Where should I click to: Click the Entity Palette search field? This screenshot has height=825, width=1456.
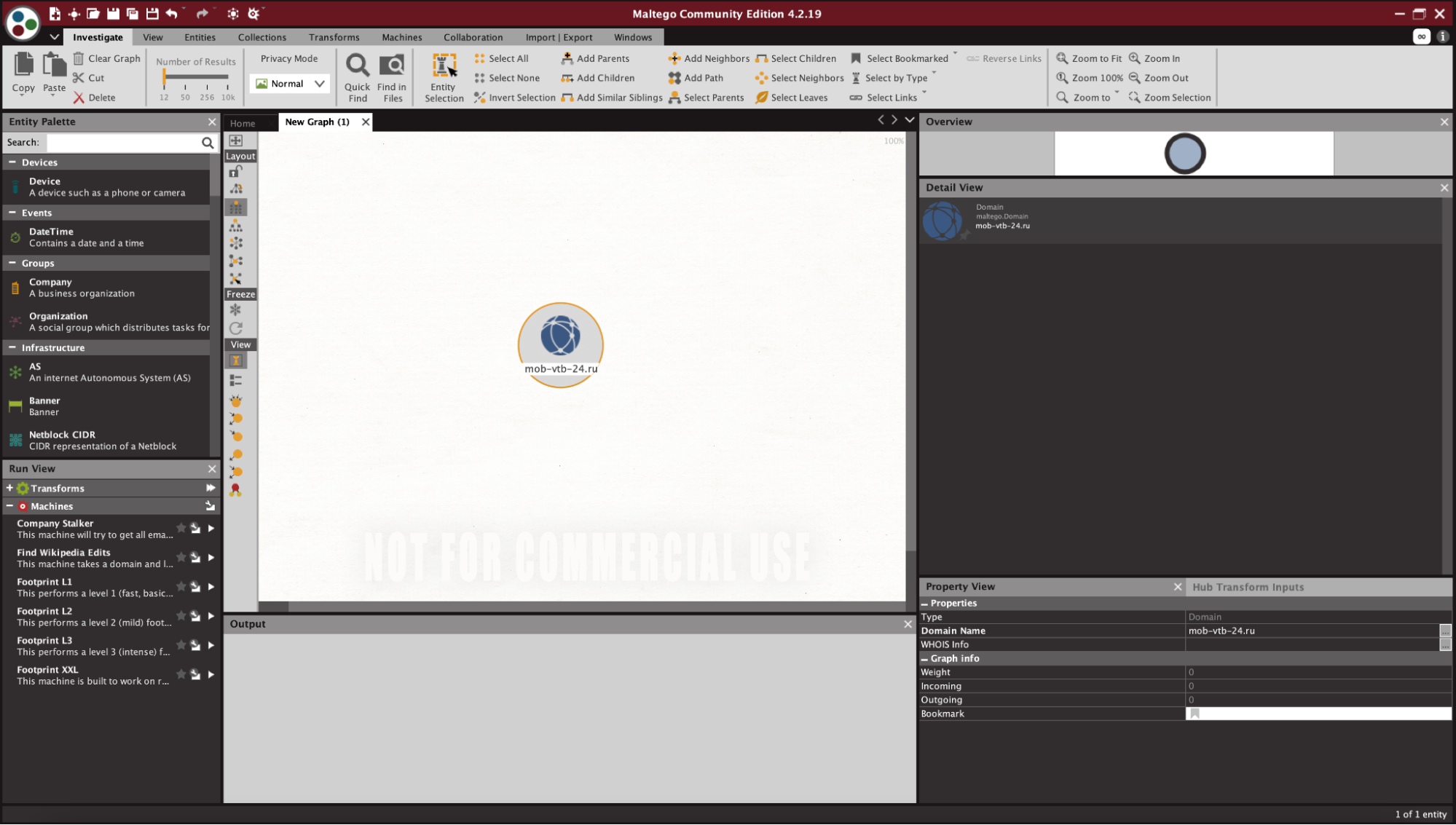124,143
